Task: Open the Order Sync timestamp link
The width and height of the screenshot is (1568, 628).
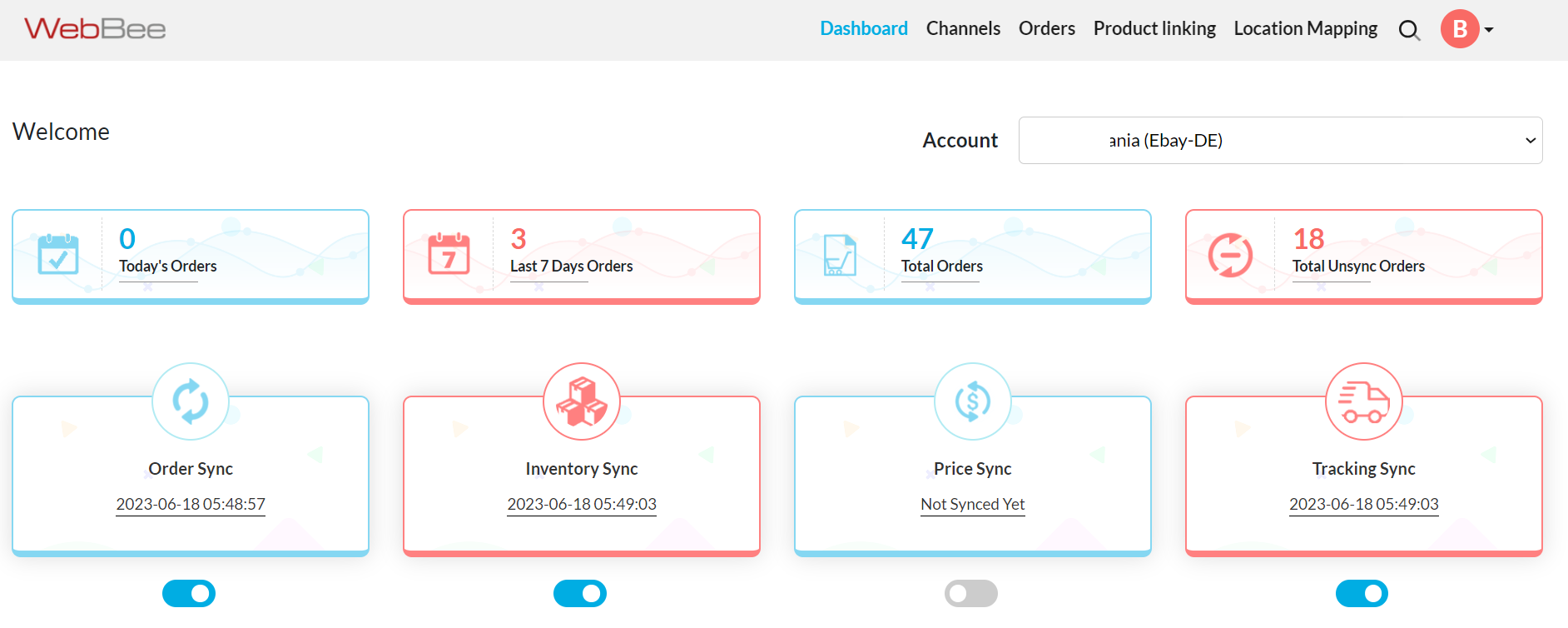Action: click(x=191, y=504)
